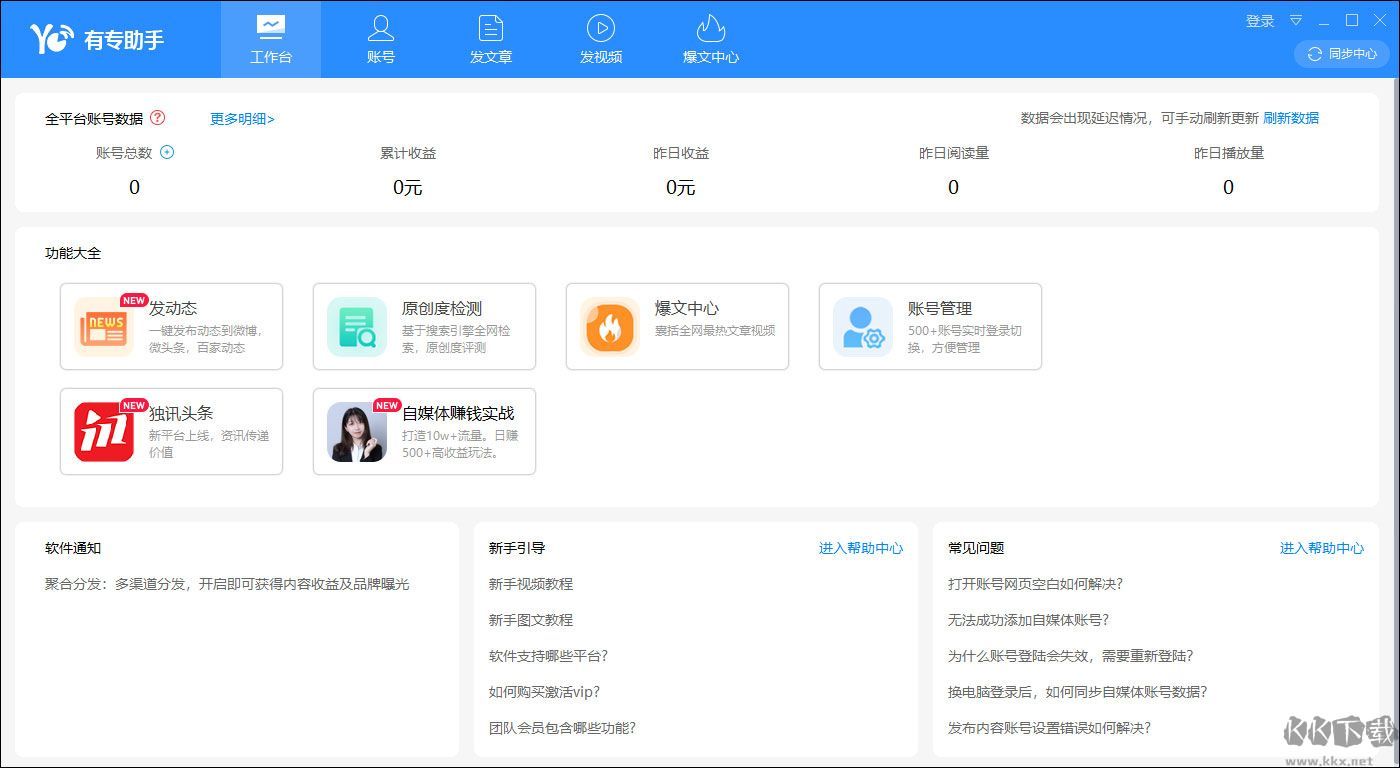Open the dropdown triangle menu in title bar
This screenshot has width=1400, height=768.
1296,21
